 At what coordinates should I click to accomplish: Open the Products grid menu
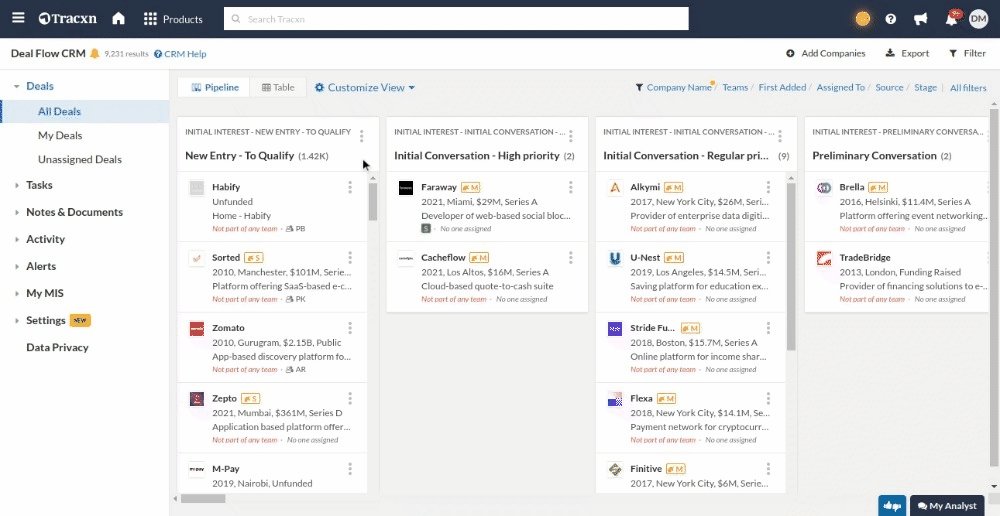pos(173,19)
